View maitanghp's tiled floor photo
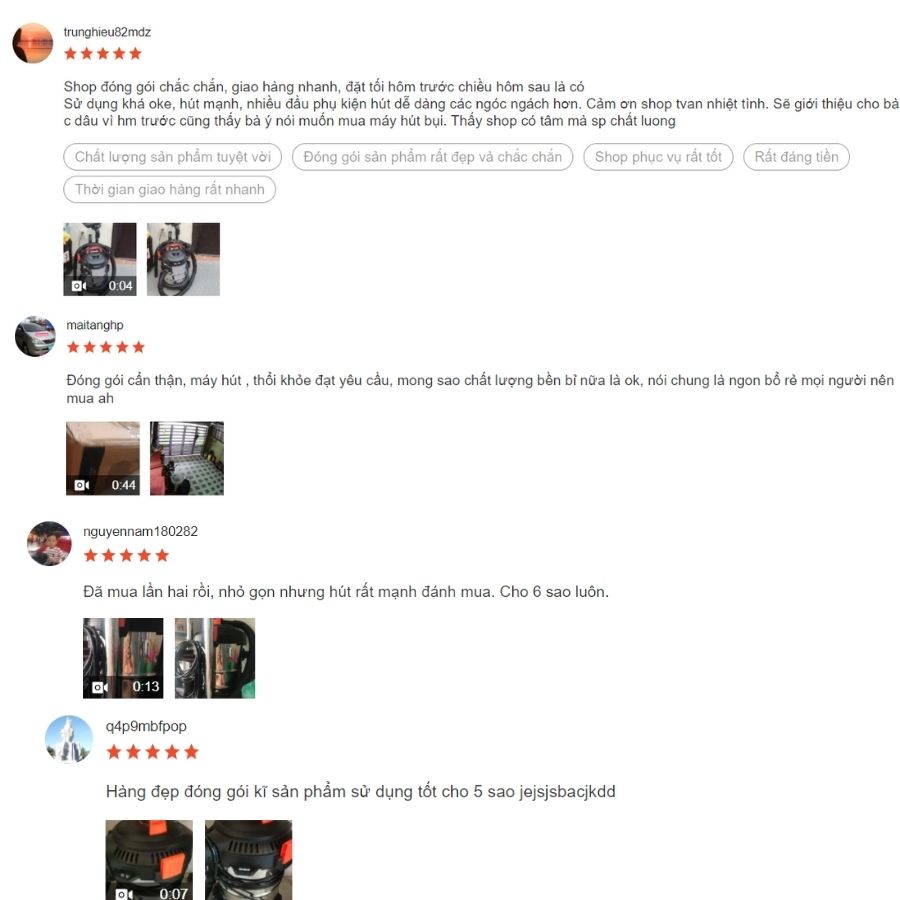The height and width of the screenshot is (900, 900). (x=187, y=459)
